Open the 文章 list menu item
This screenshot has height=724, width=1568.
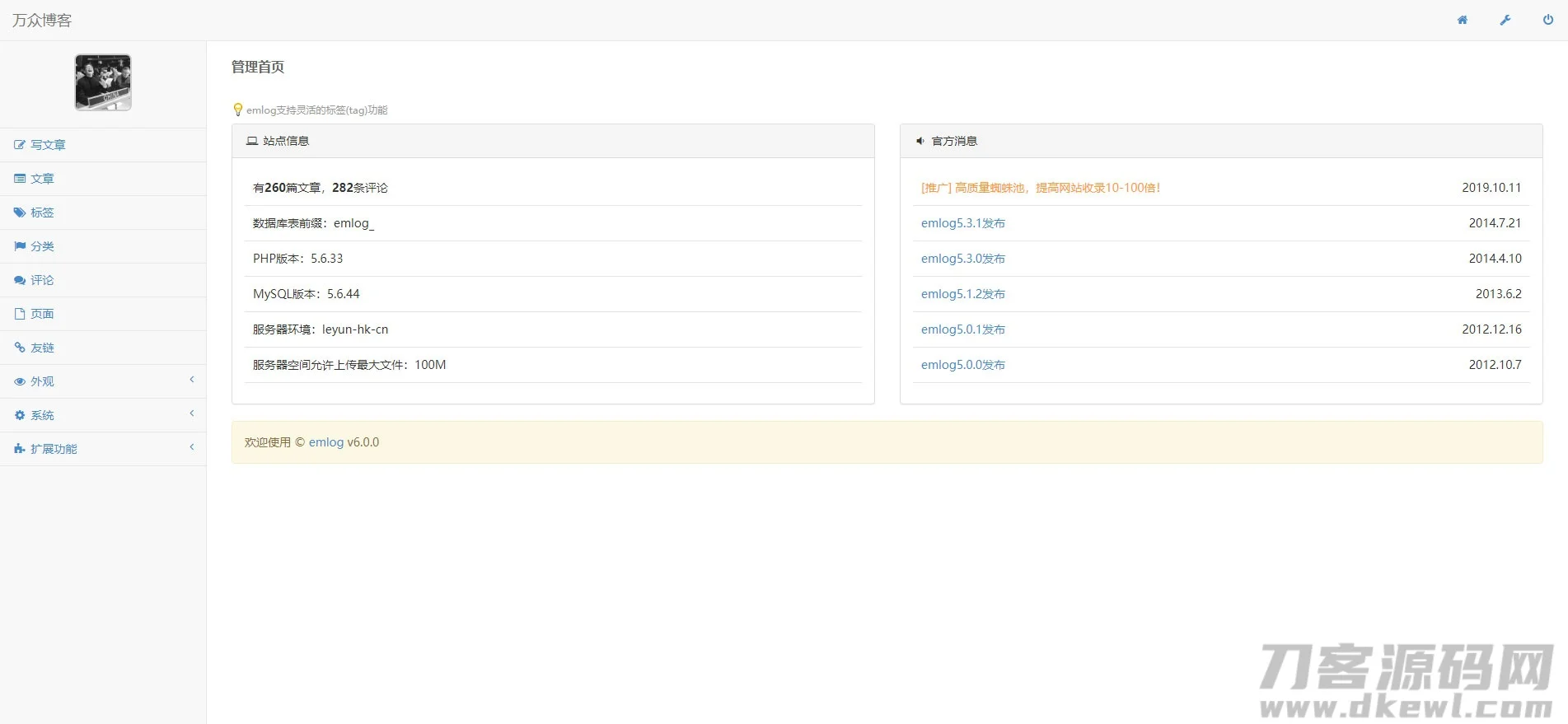pos(42,179)
